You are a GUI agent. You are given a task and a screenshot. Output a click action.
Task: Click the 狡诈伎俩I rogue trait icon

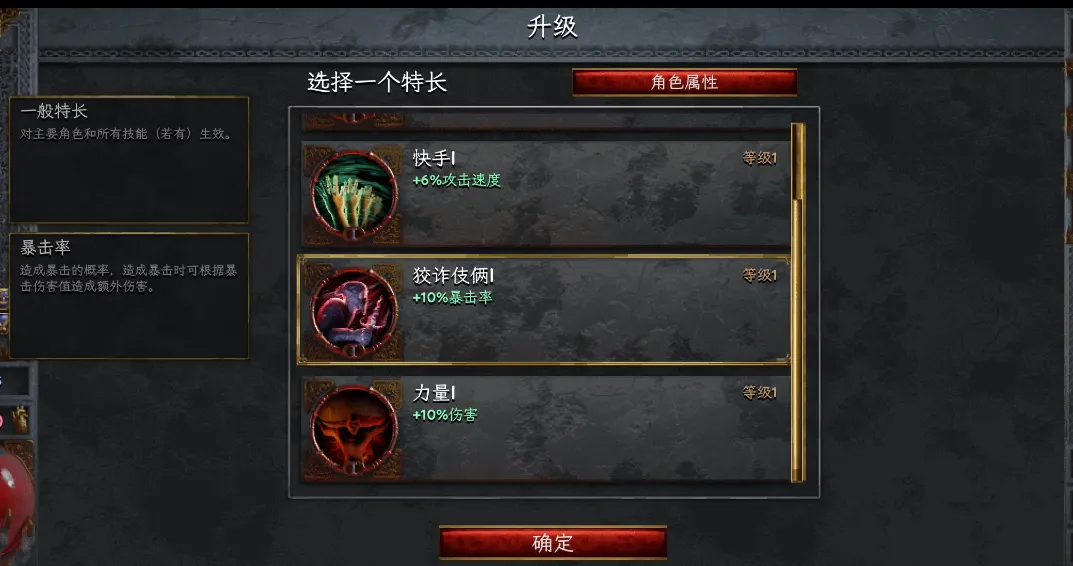(354, 311)
